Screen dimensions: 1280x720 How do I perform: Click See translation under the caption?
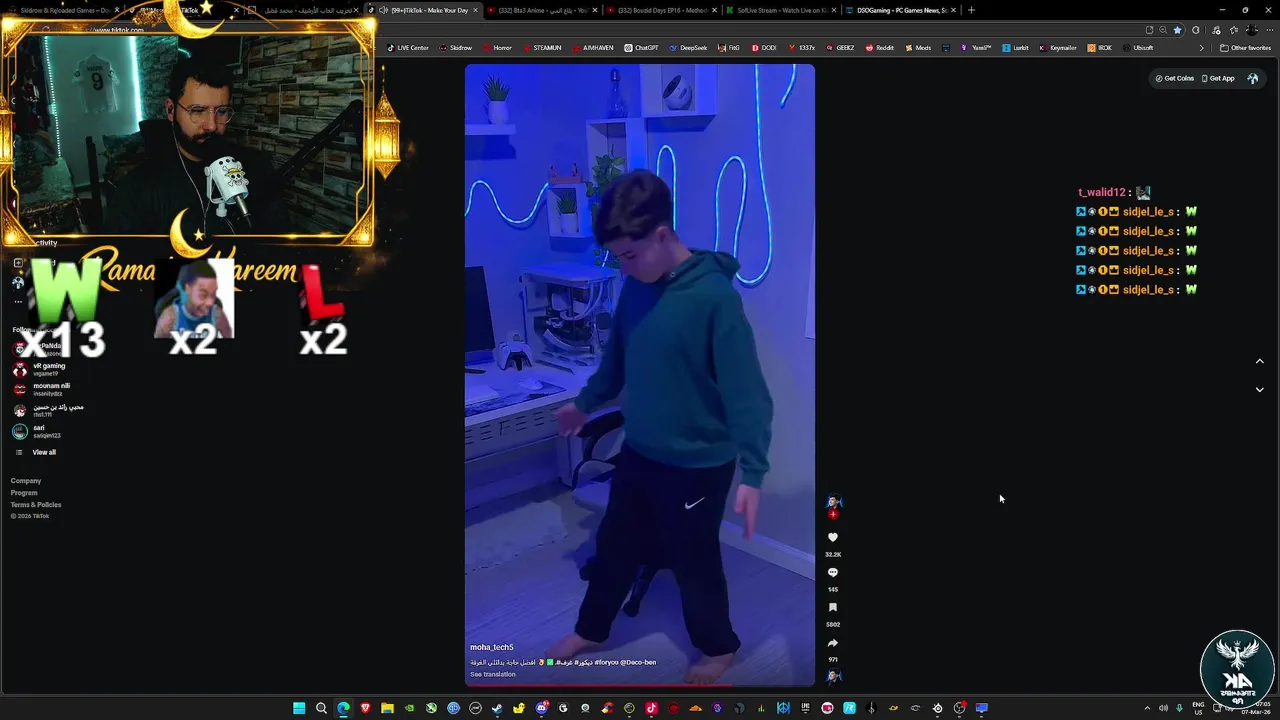493,674
